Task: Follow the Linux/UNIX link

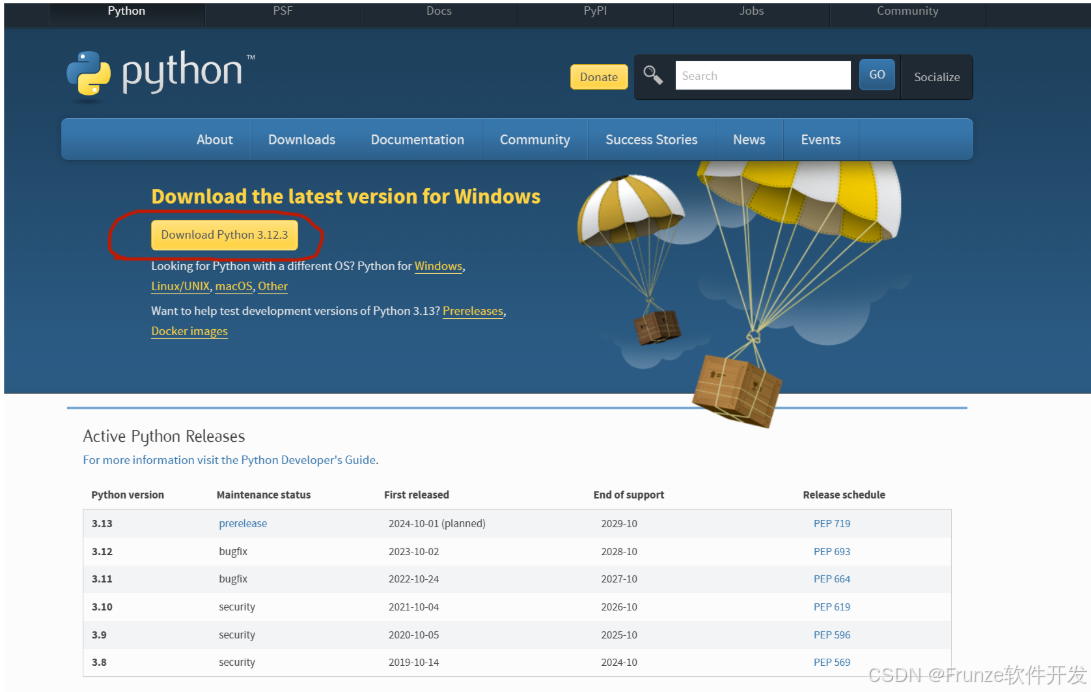Action: tap(180, 287)
